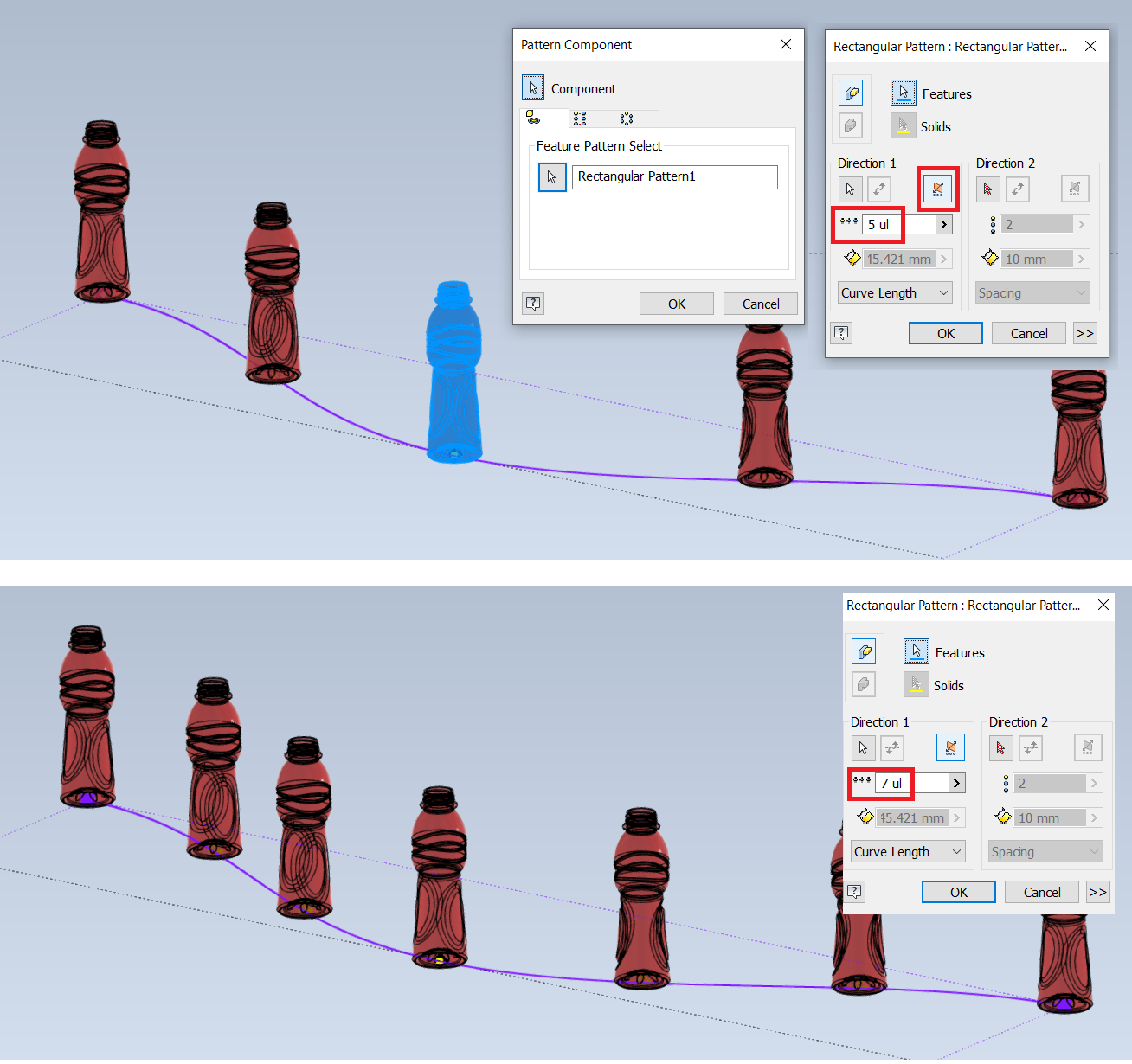Click the Rectangular Pattern1 name field

674,176
